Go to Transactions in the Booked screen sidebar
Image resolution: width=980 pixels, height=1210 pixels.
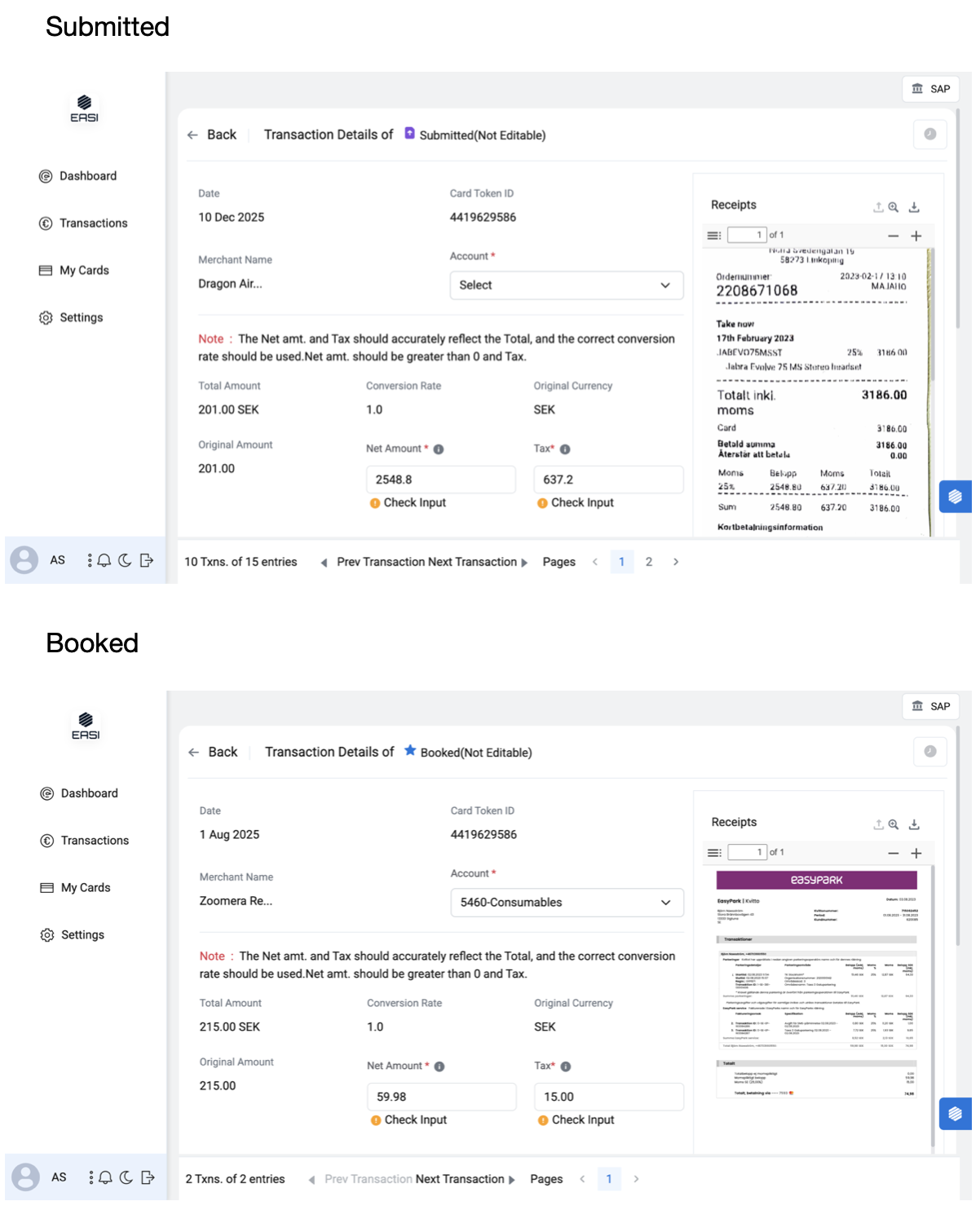(x=95, y=841)
